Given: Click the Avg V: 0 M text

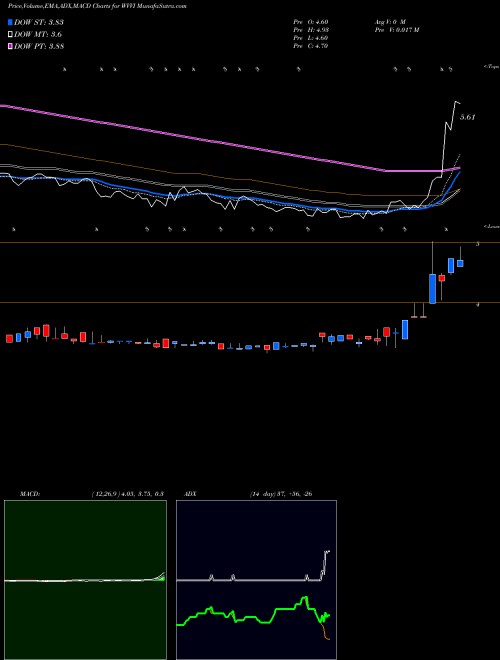Looking at the screenshot, I should pyautogui.click(x=389, y=21).
